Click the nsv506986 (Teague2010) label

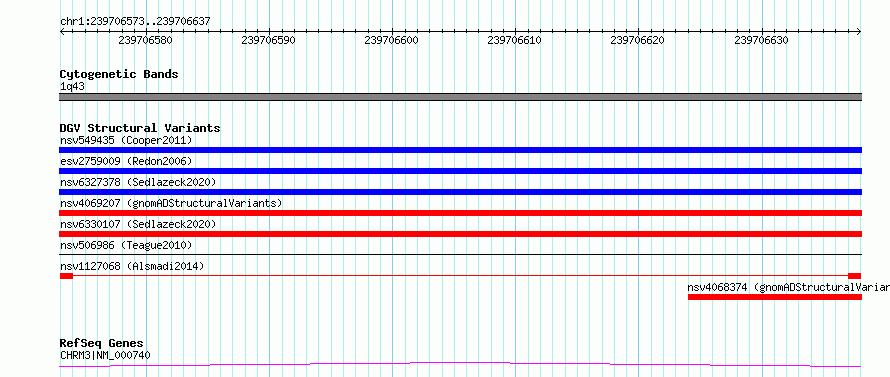(126, 245)
